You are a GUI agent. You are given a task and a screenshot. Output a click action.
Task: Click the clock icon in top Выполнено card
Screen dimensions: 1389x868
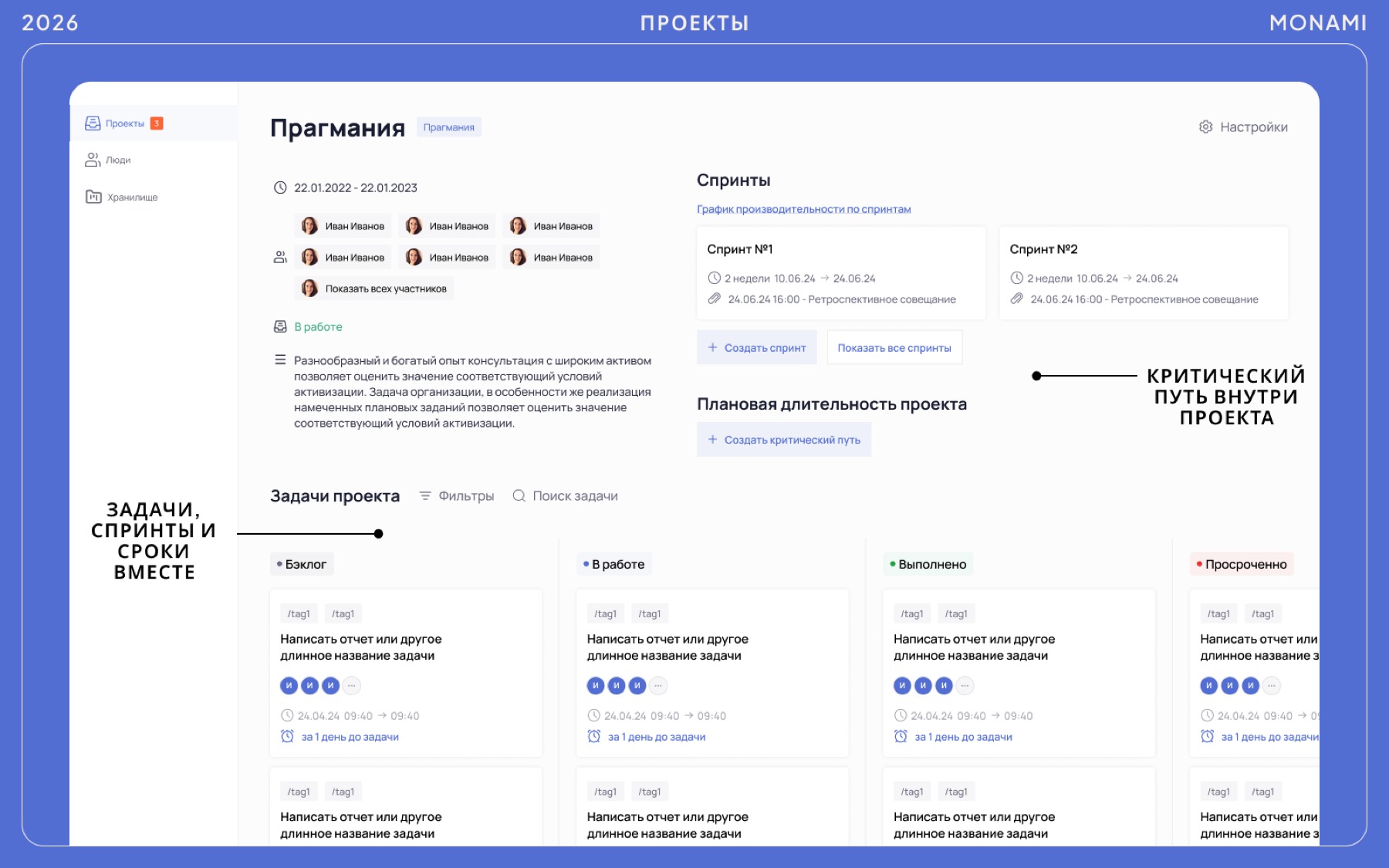click(901, 715)
